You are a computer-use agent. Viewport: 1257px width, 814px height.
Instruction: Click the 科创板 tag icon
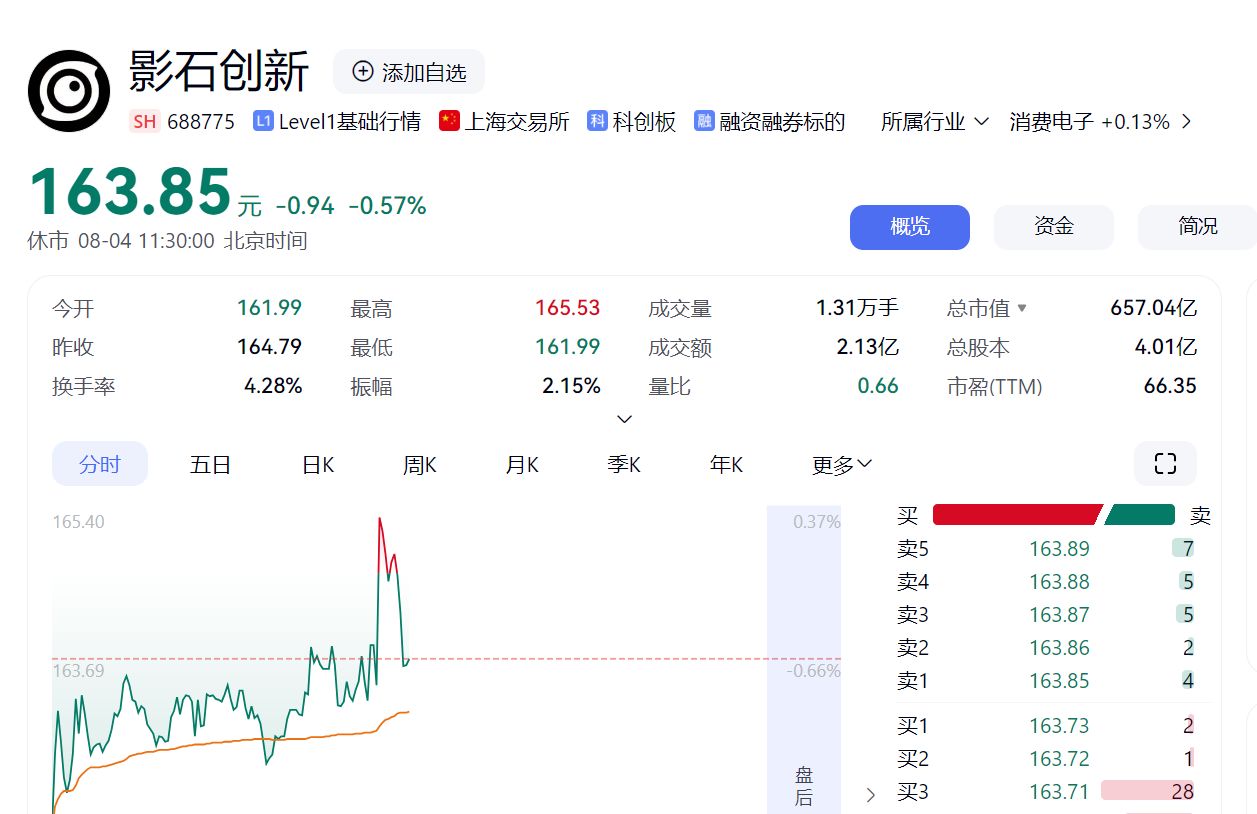tap(597, 122)
